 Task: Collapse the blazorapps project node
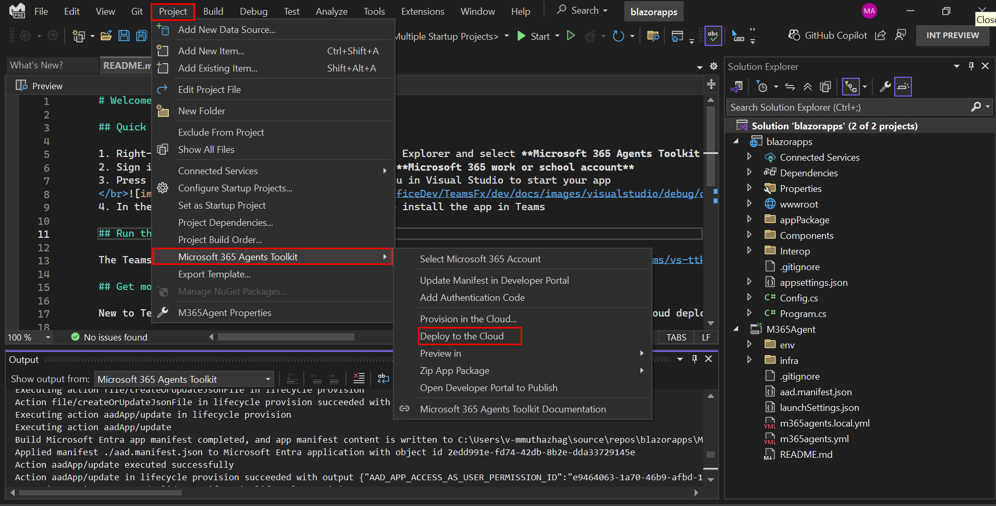click(736, 142)
